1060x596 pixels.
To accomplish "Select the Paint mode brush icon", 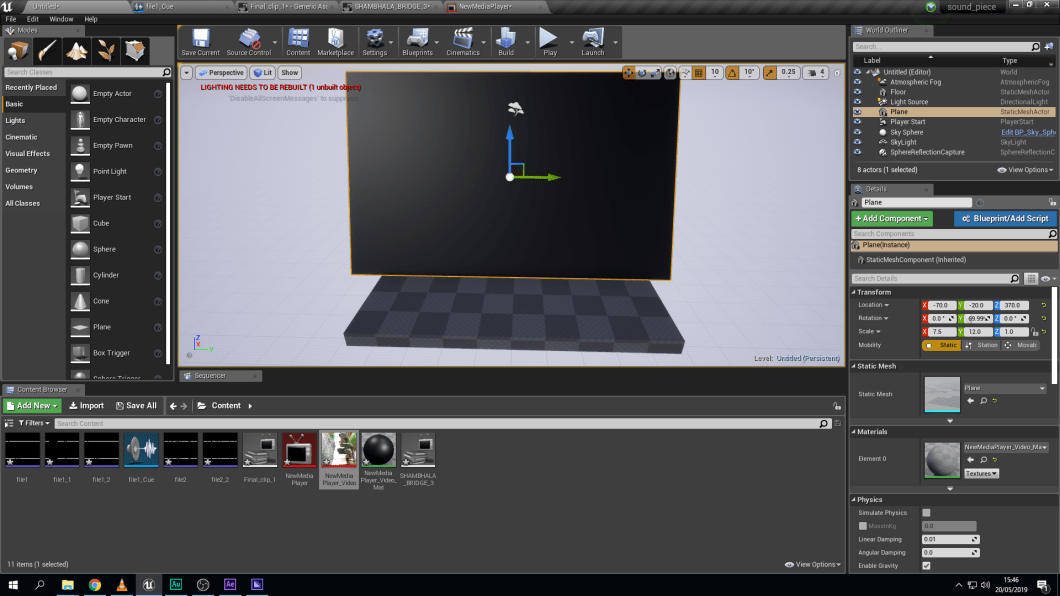I will (47, 51).
